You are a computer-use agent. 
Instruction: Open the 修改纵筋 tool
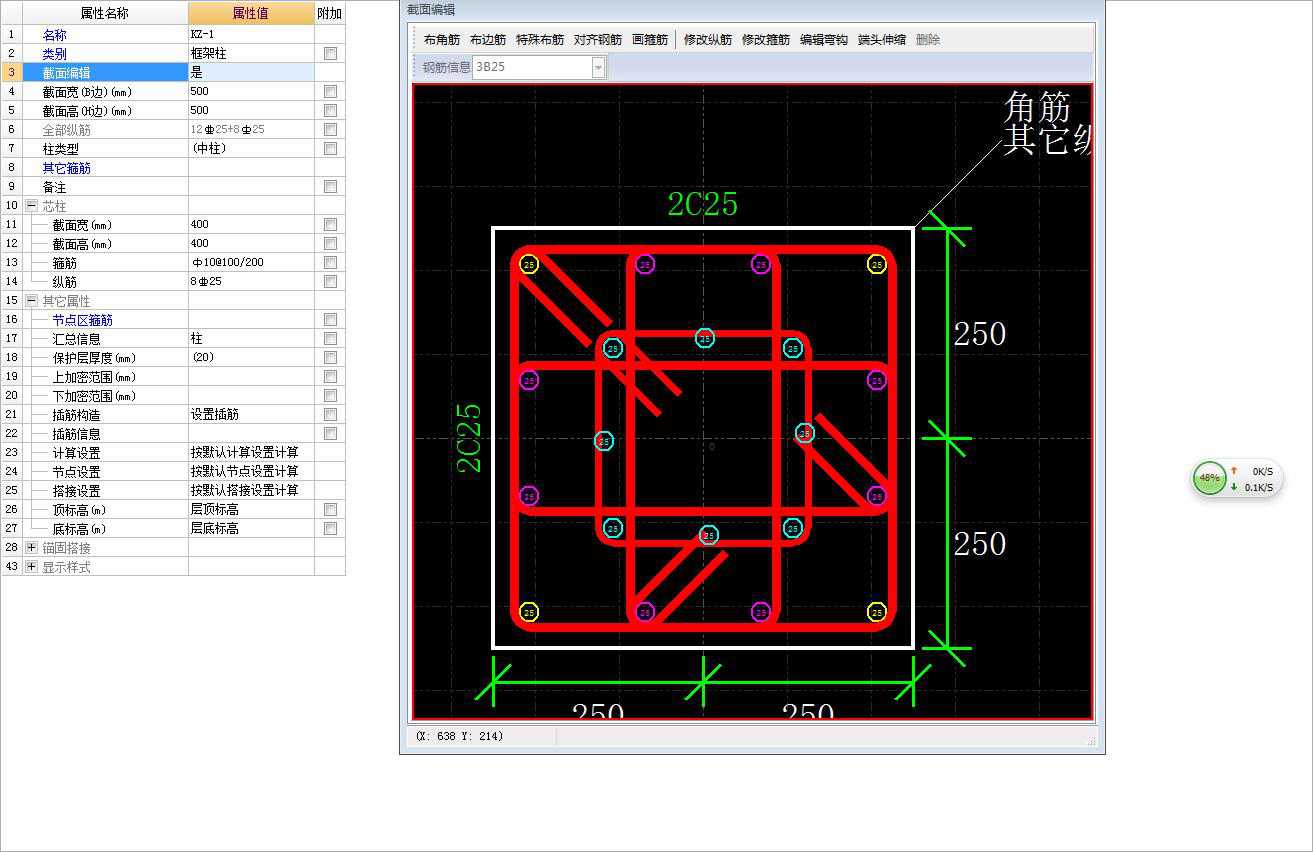pos(708,40)
